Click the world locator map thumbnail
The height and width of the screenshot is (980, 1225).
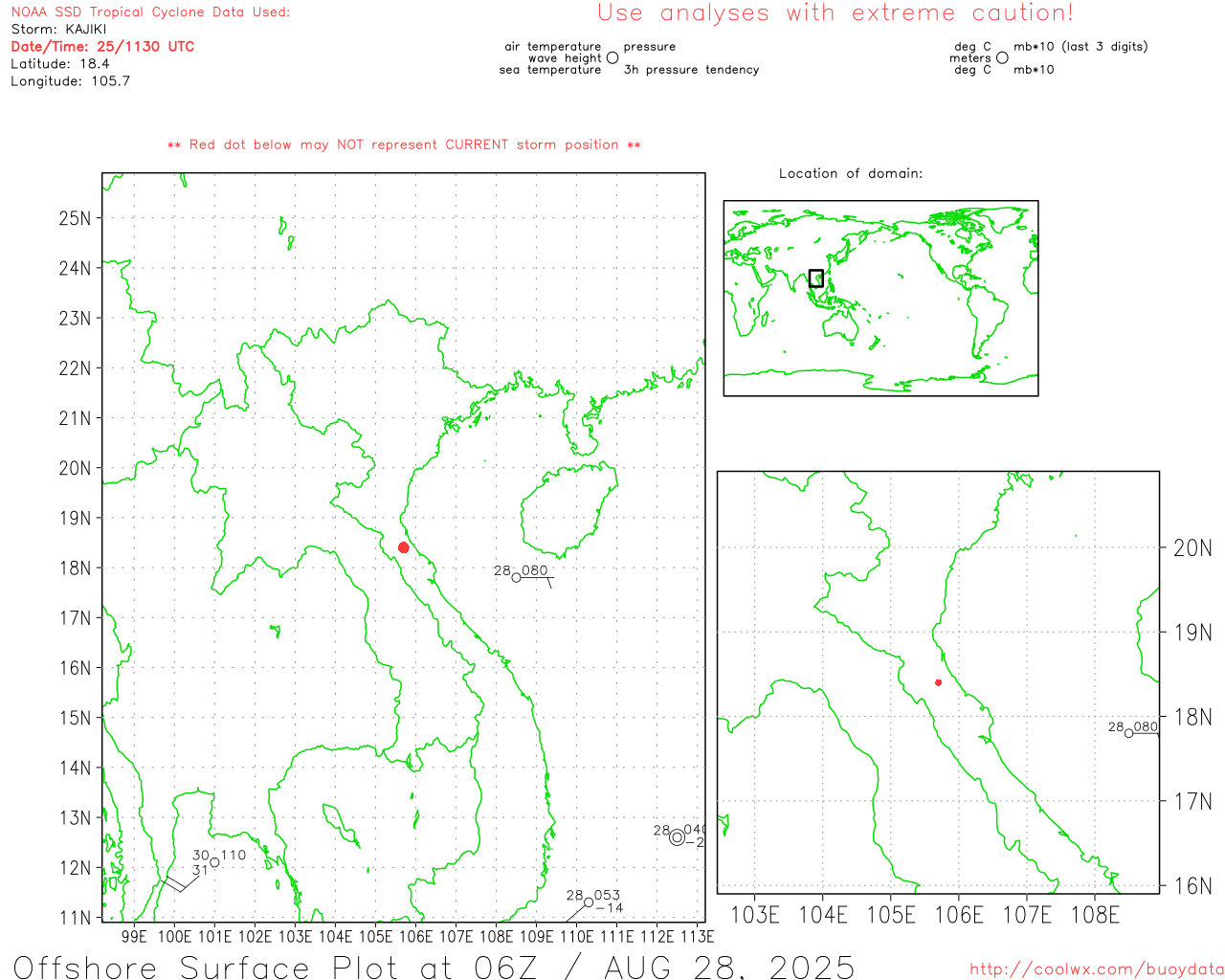tap(880, 299)
